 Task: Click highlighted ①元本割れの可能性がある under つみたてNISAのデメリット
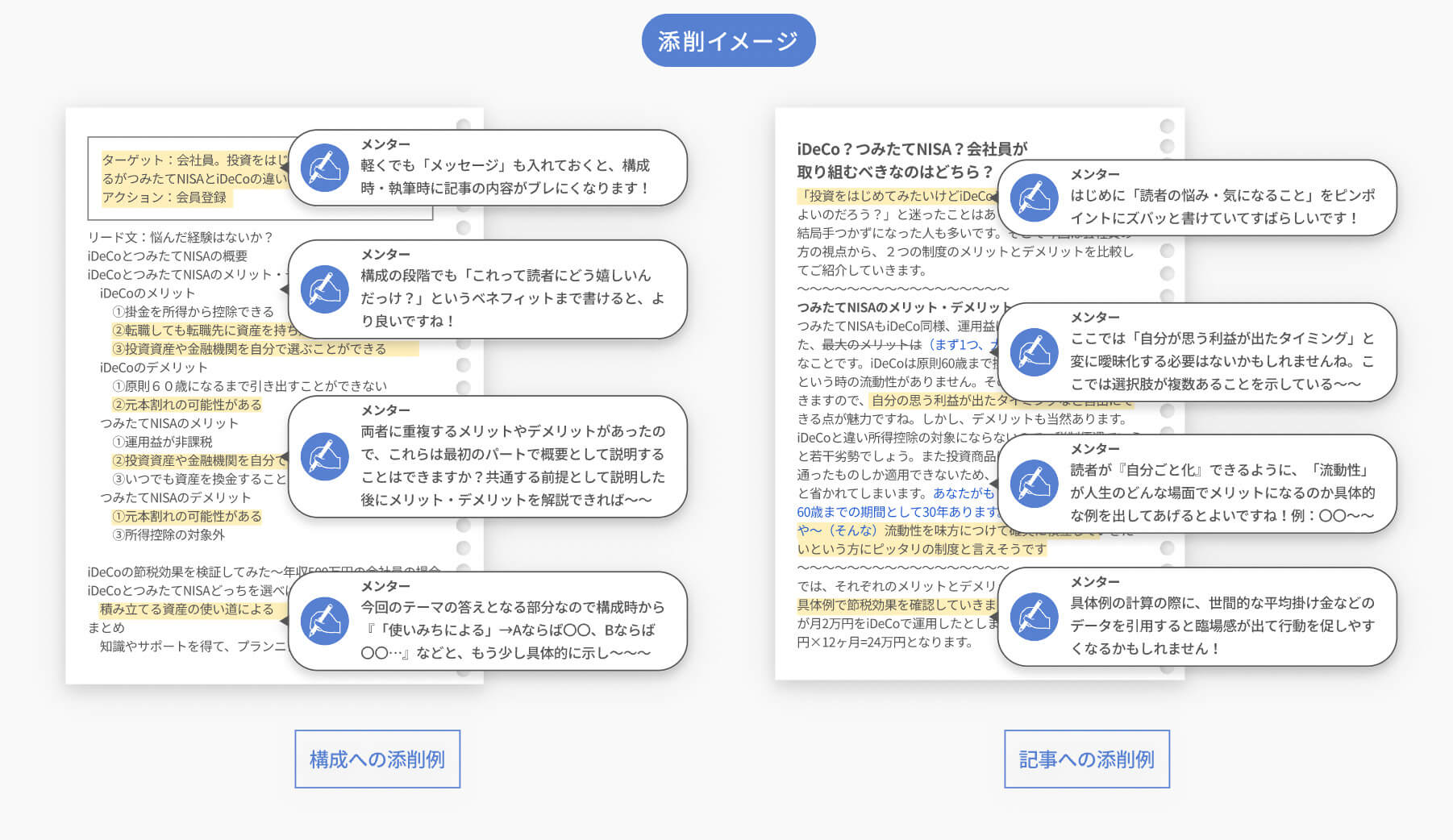[x=187, y=516]
